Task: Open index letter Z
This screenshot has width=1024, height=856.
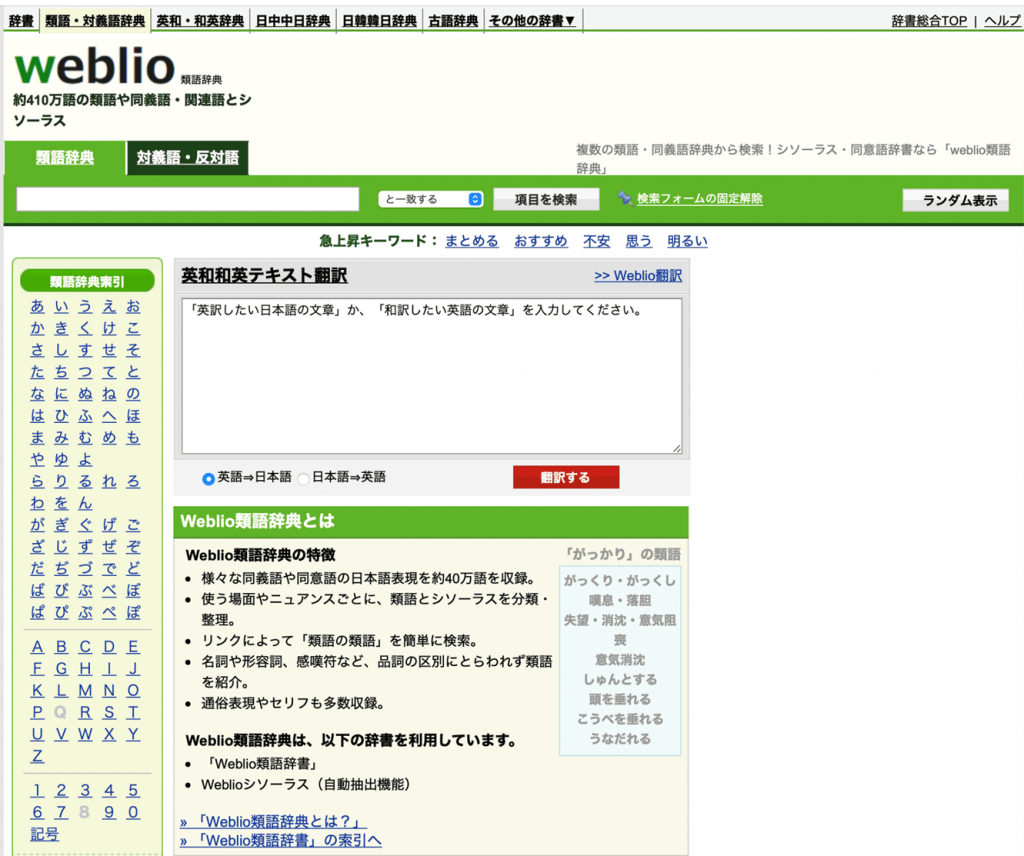Action: (x=37, y=756)
